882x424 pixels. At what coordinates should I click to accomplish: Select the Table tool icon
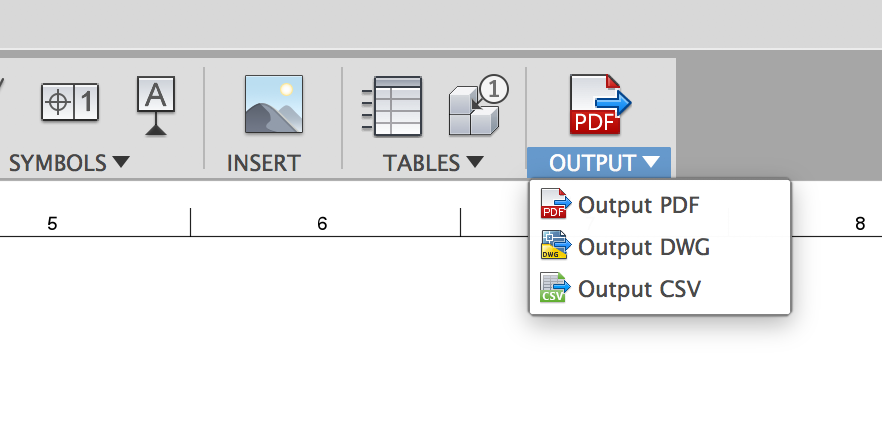(391, 106)
